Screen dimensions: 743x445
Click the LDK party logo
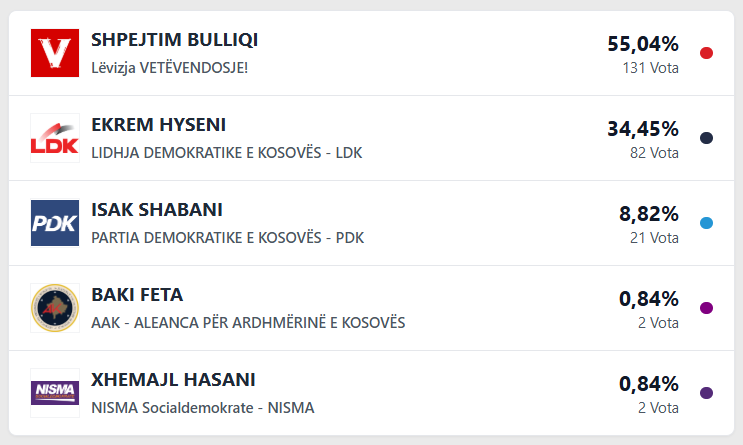[x=55, y=138]
